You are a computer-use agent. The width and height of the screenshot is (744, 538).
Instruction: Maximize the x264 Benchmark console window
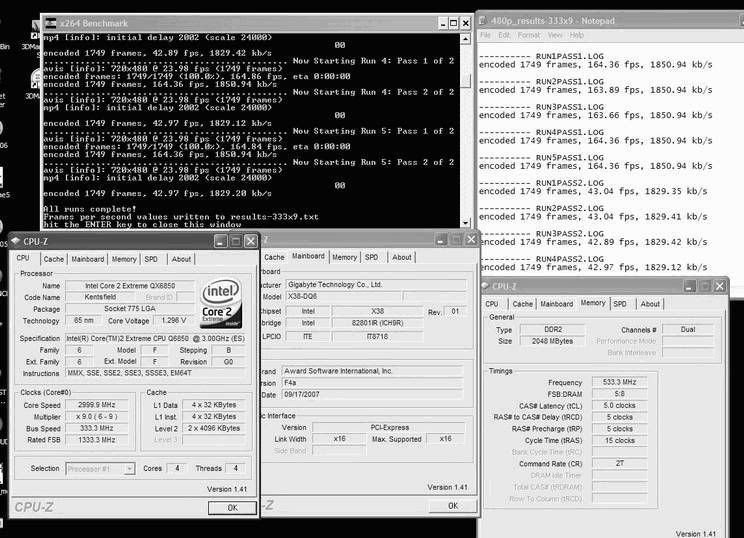[447, 22]
